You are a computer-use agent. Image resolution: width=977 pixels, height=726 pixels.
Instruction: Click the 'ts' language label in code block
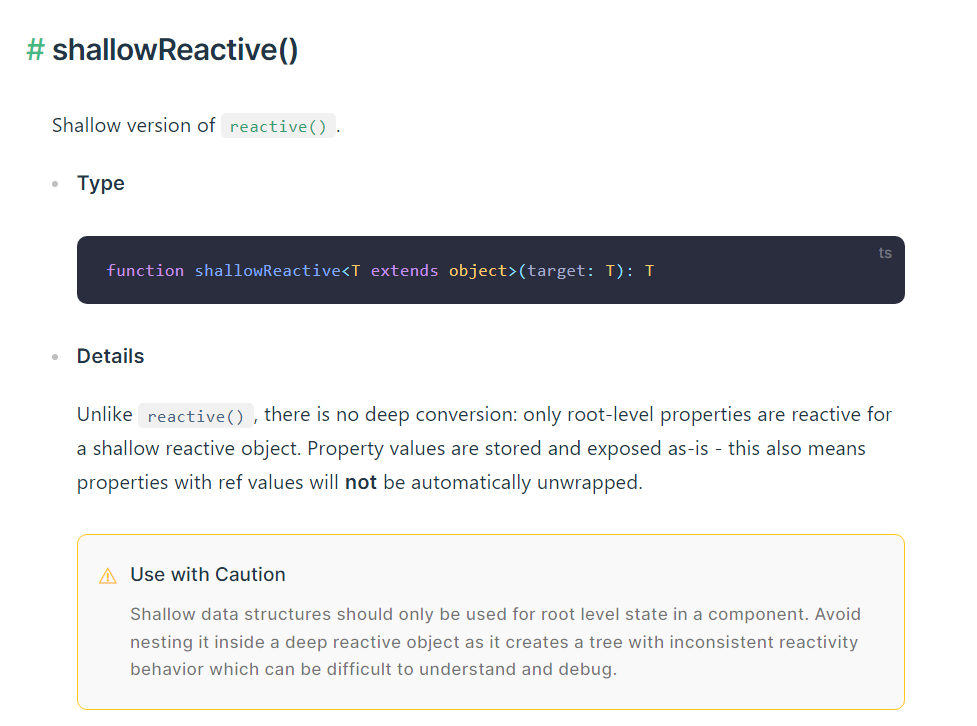click(x=885, y=253)
